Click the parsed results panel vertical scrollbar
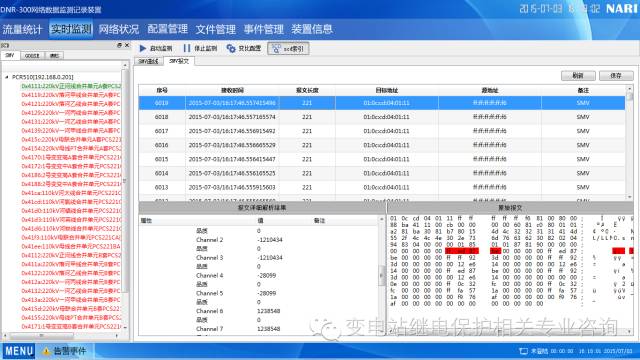The image size is (640, 360). pos(382,276)
